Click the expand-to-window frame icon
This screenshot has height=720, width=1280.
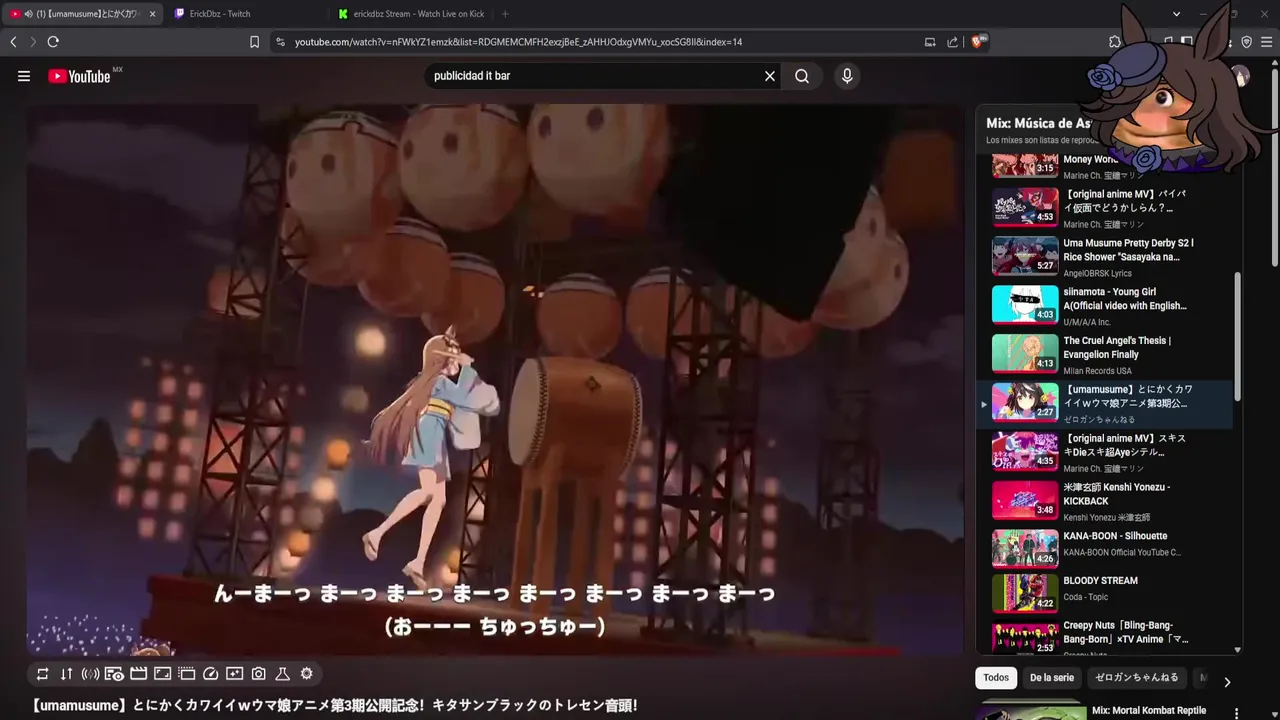(x=162, y=674)
